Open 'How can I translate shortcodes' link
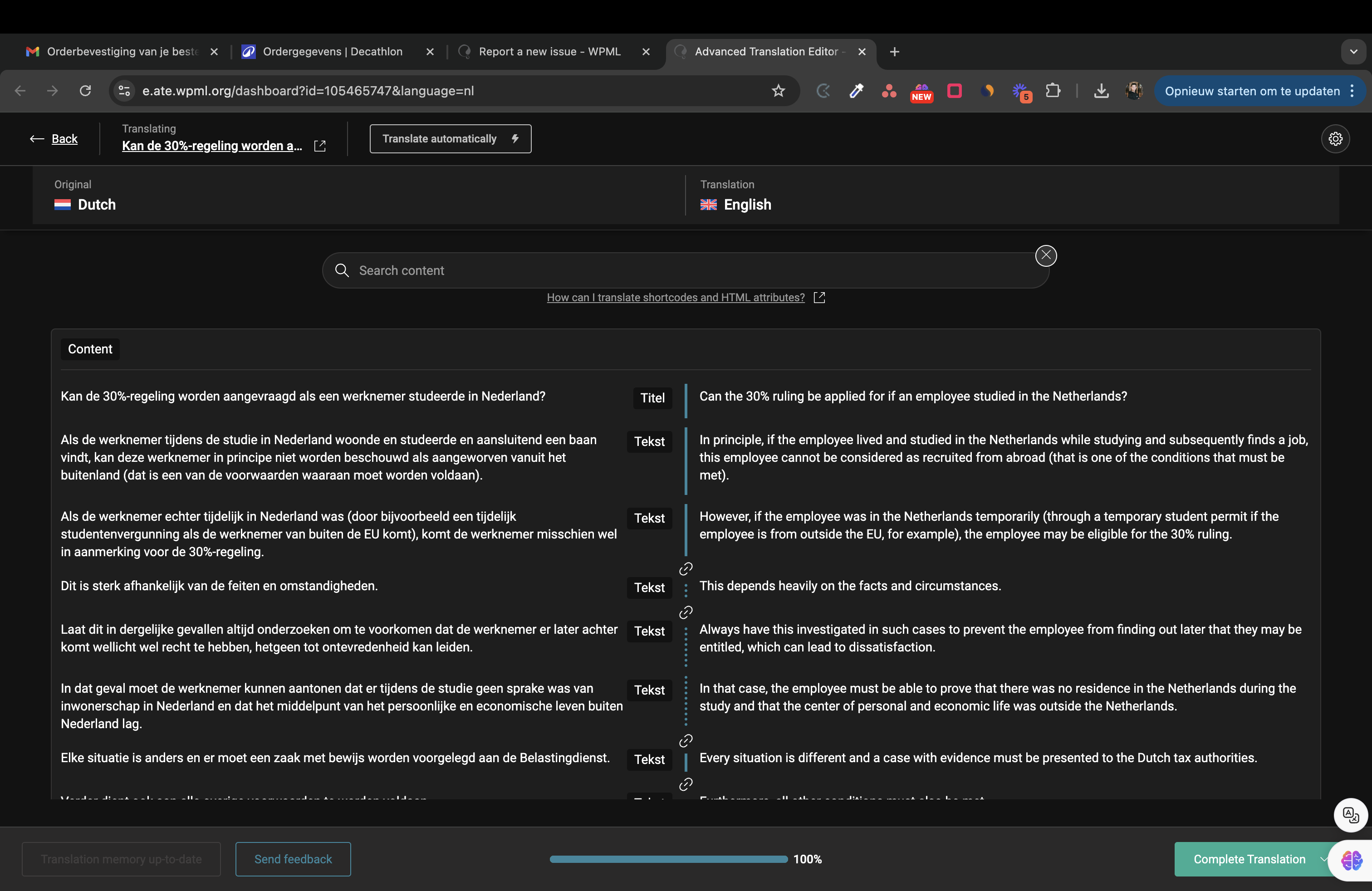 click(676, 298)
